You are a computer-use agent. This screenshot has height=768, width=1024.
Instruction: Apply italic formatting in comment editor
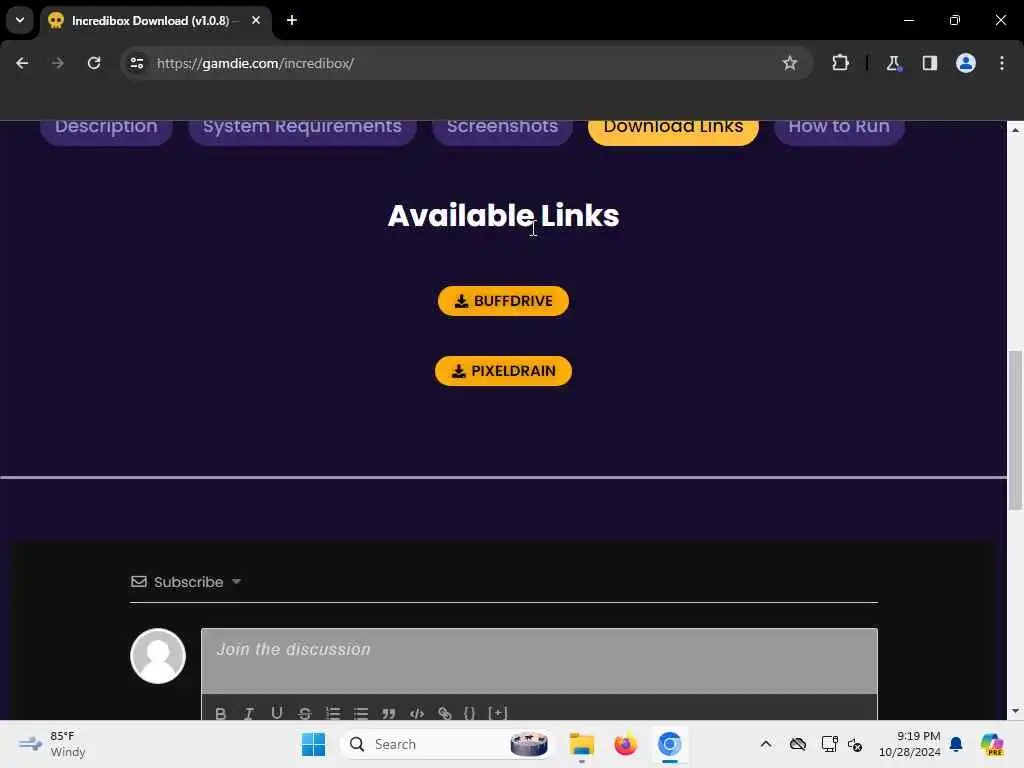[249, 713]
